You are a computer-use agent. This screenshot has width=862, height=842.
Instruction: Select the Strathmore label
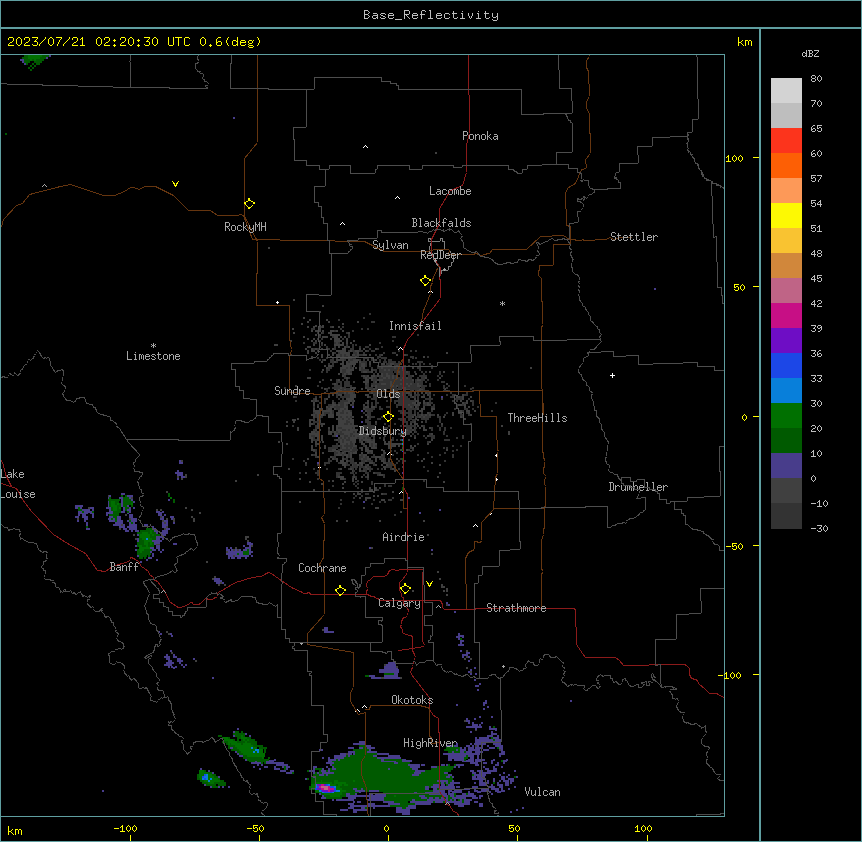(516, 608)
